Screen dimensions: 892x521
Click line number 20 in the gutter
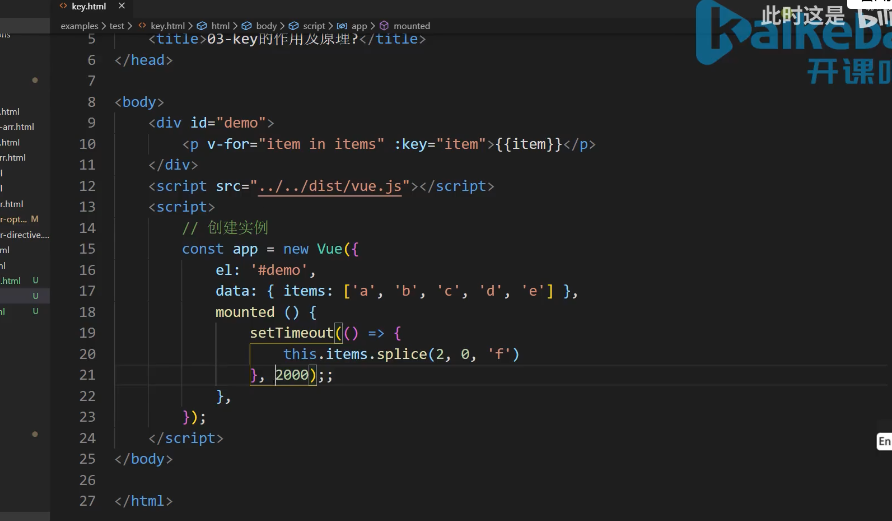(88, 354)
